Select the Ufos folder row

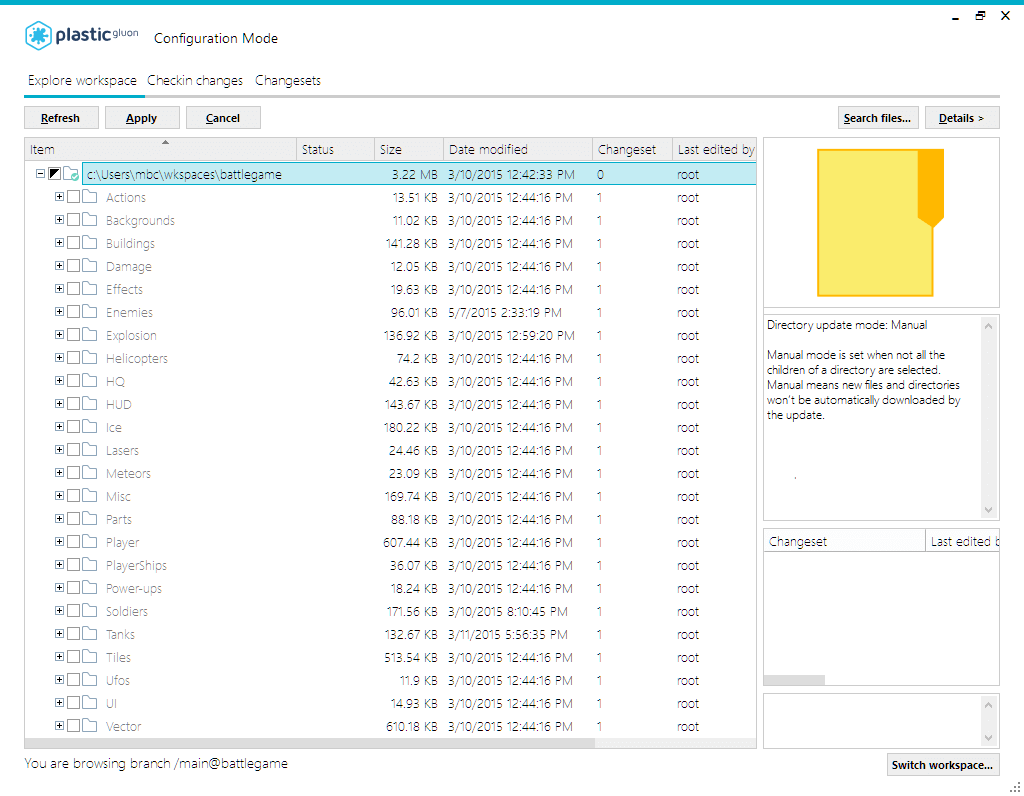point(391,680)
